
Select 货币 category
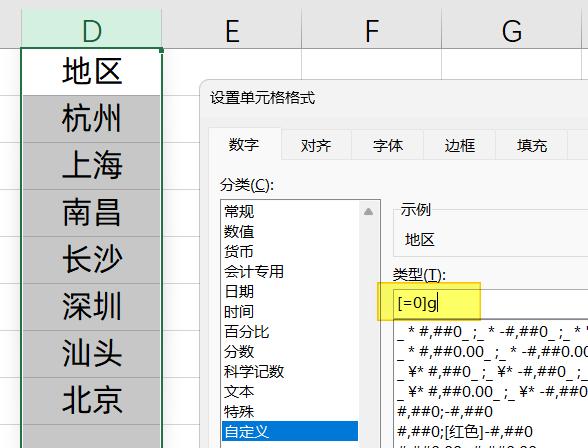click(x=290, y=252)
